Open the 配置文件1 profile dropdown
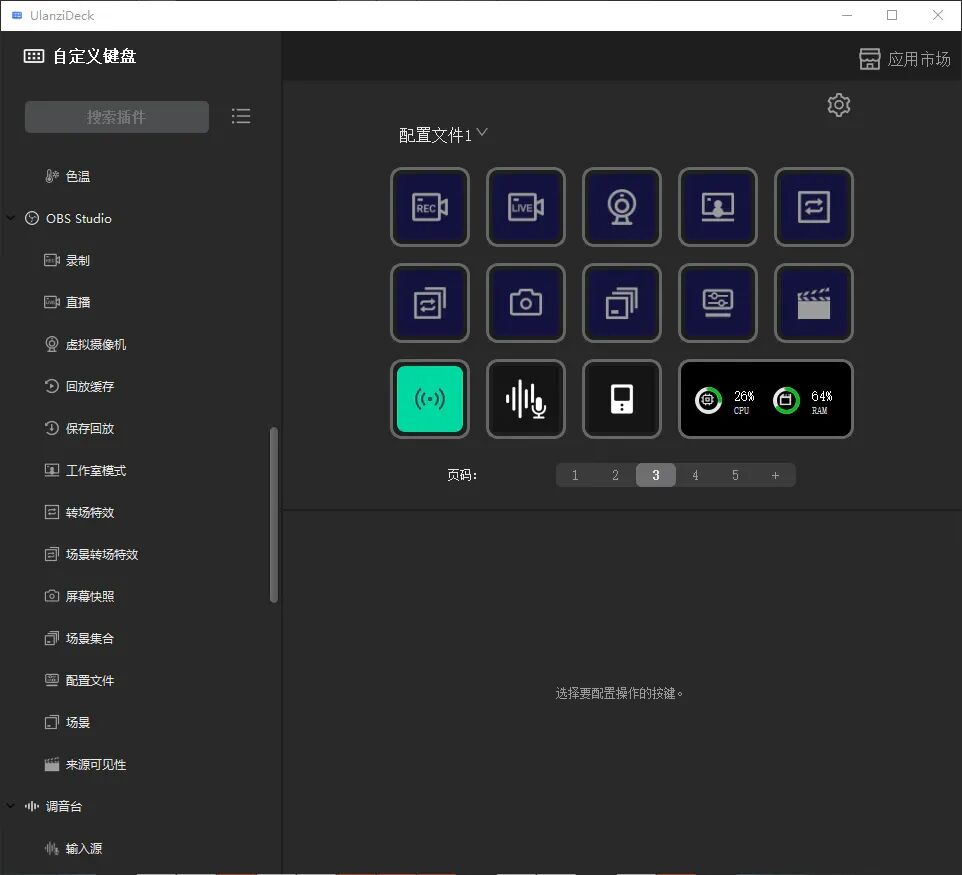Image resolution: width=962 pixels, height=875 pixels. [x=443, y=134]
